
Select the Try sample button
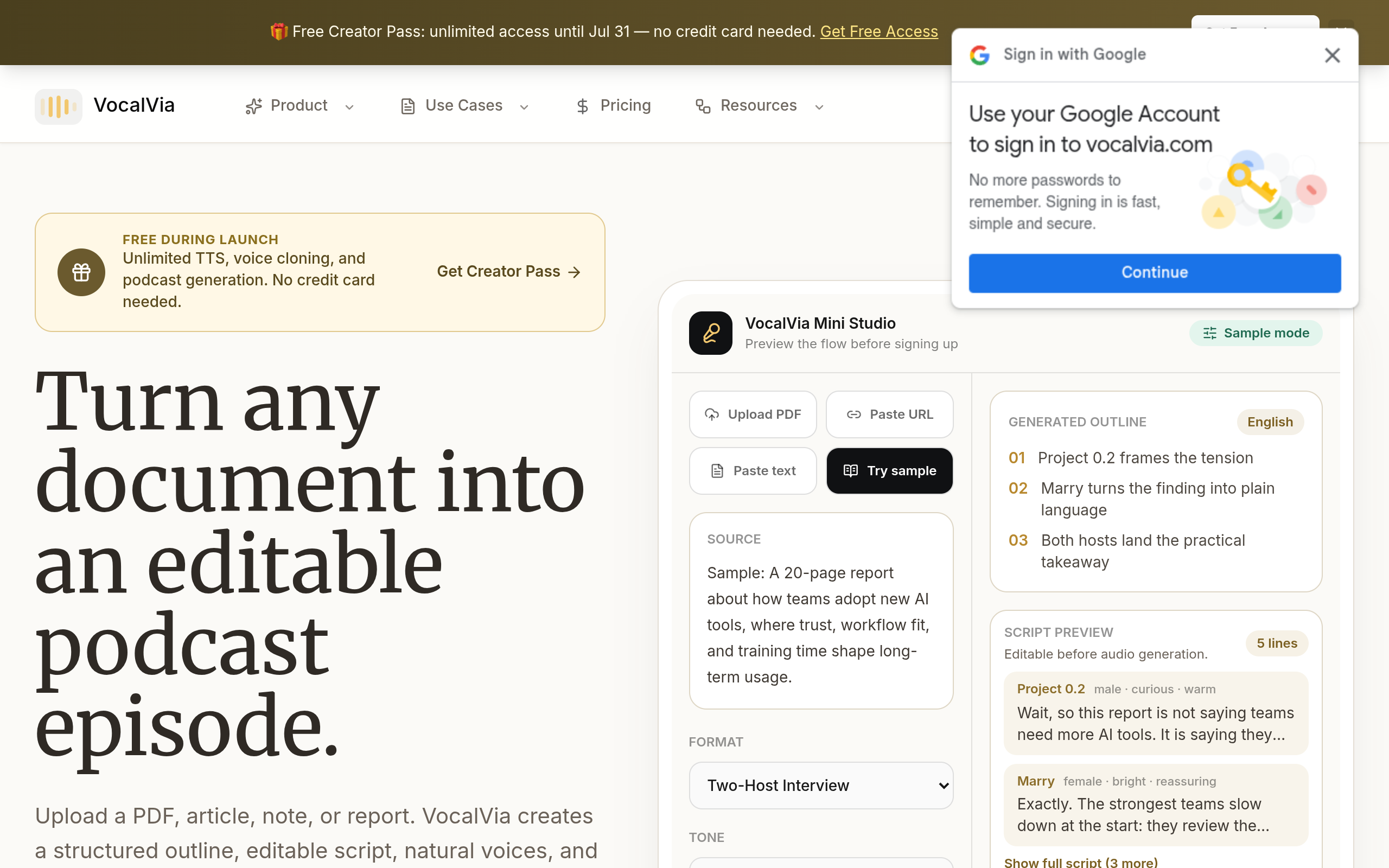(889, 471)
